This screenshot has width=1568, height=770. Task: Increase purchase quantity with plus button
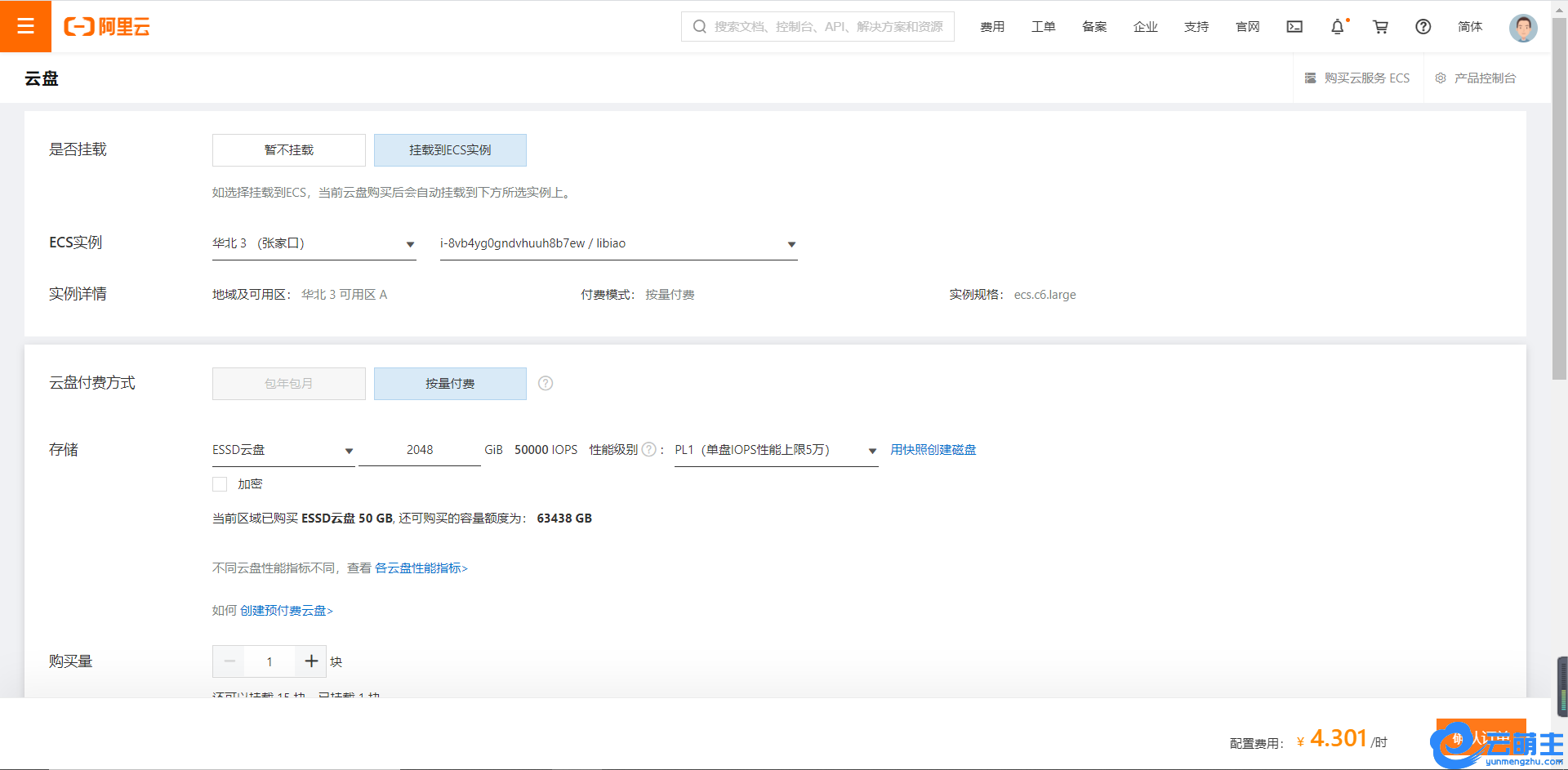[x=311, y=661]
